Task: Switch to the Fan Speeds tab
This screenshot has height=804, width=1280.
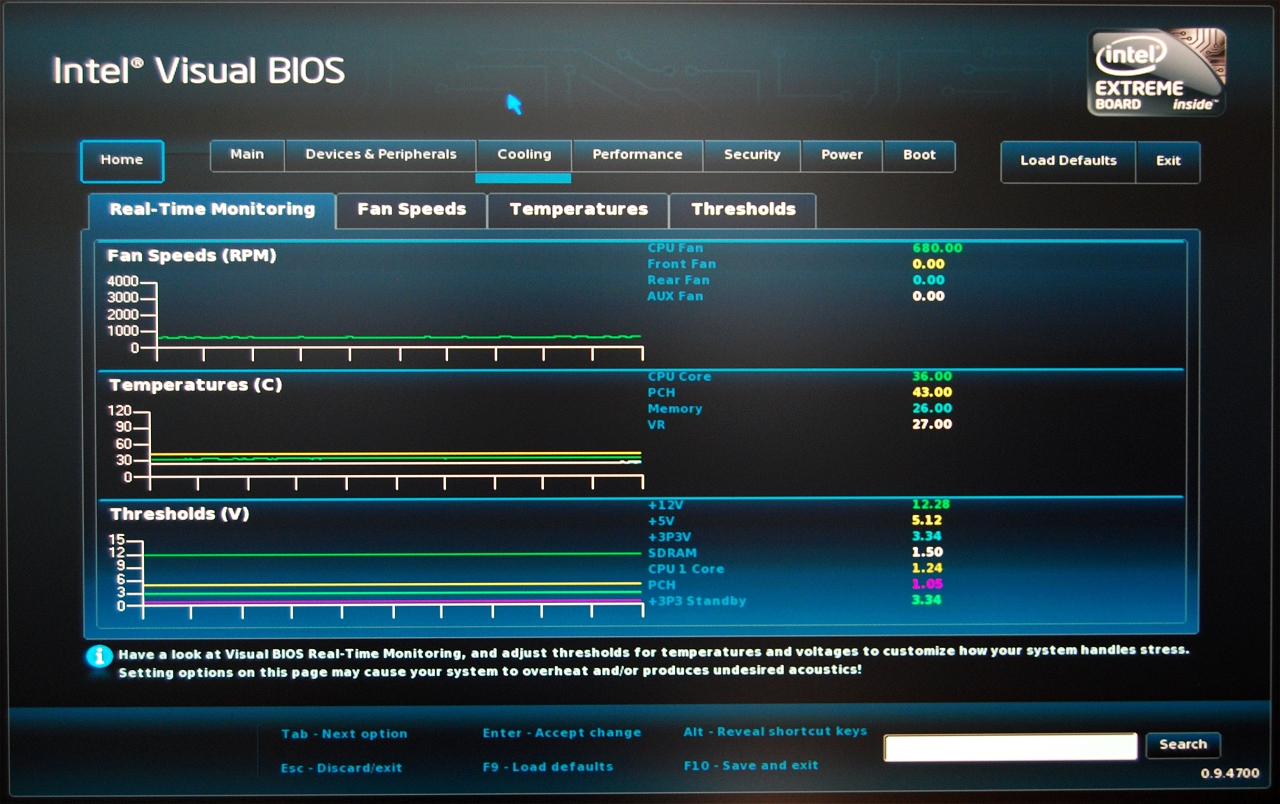Action: [411, 210]
